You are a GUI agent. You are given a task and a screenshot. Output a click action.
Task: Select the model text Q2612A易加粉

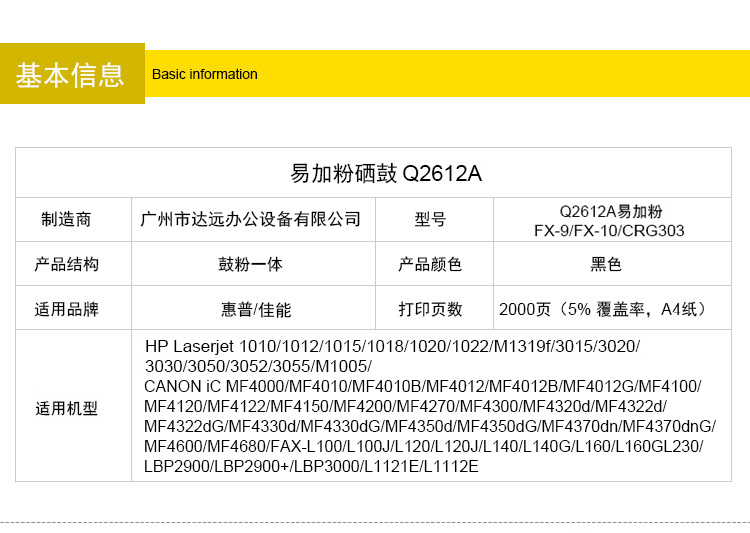(611, 211)
